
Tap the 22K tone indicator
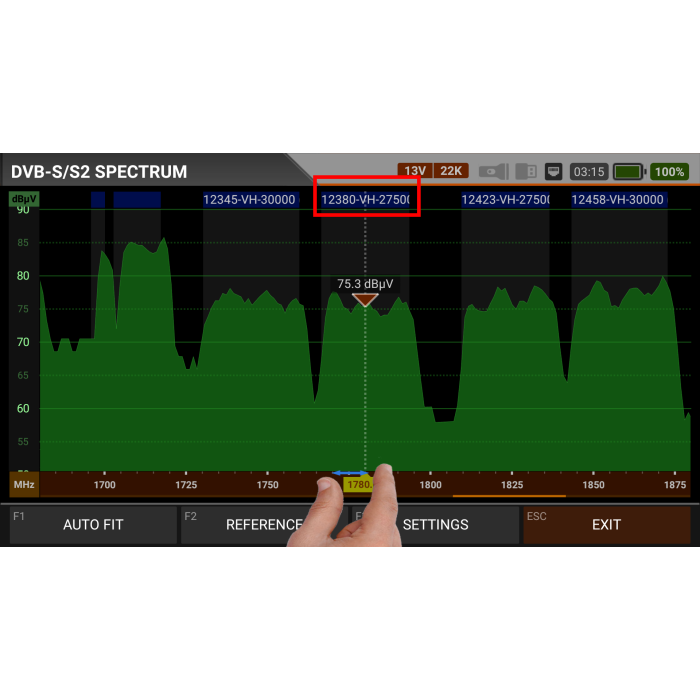(x=451, y=171)
